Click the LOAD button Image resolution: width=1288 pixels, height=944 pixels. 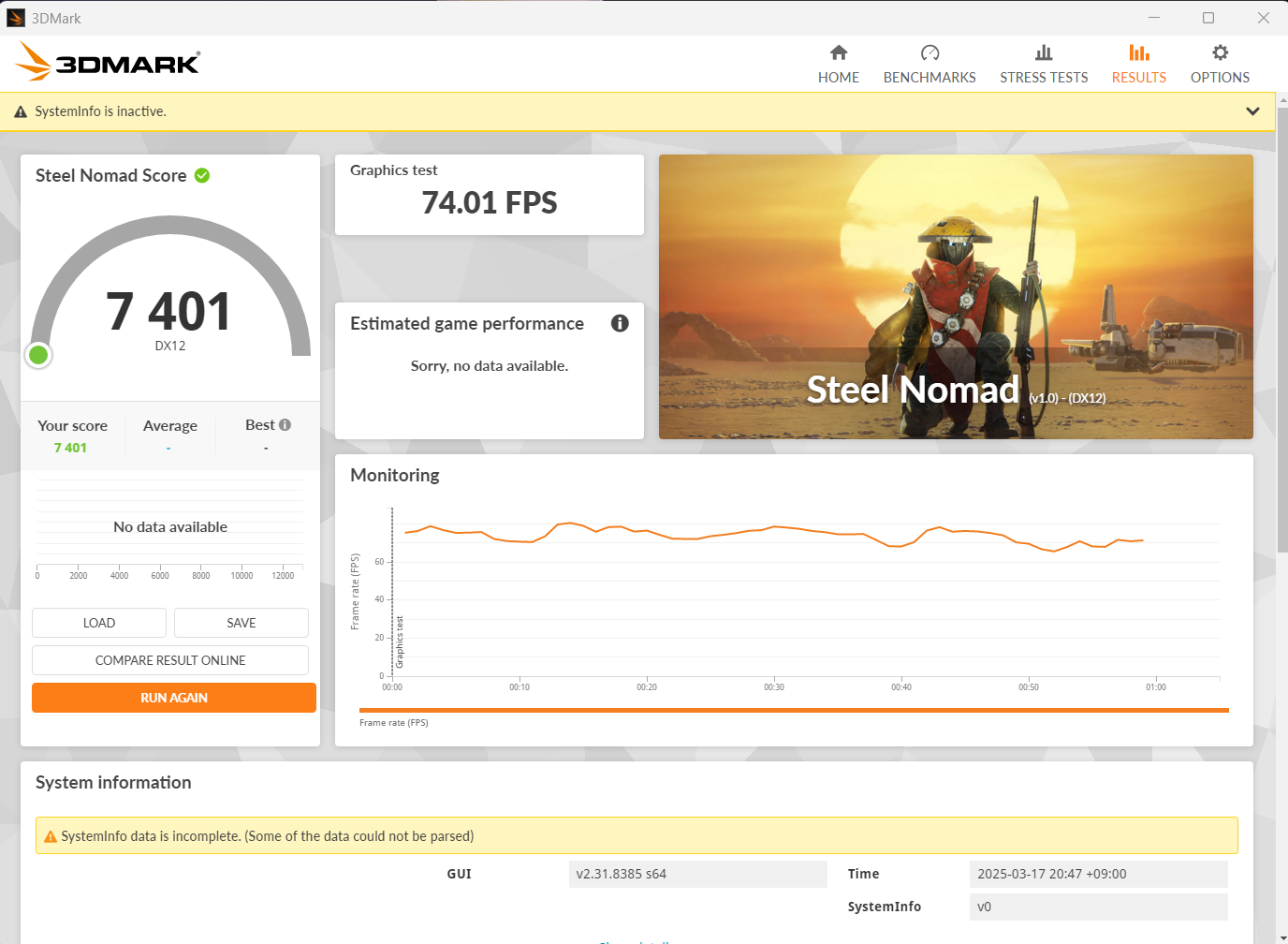(x=99, y=623)
